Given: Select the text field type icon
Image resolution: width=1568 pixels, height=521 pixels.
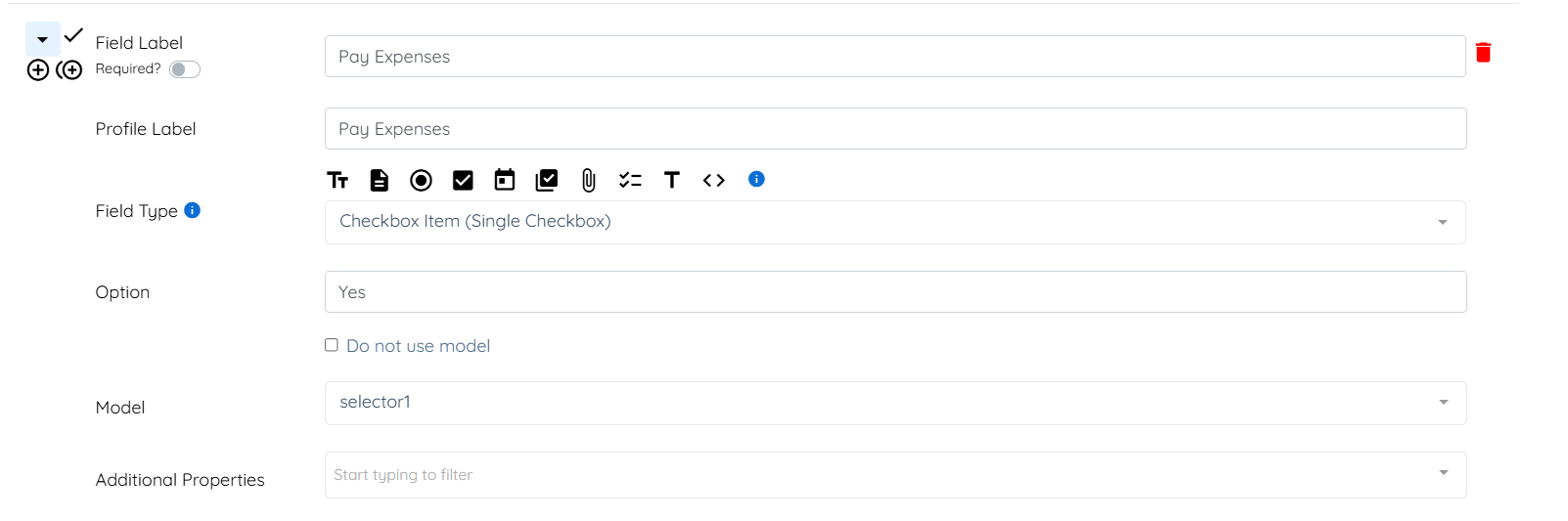Looking at the screenshot, I should pos(337,180).
